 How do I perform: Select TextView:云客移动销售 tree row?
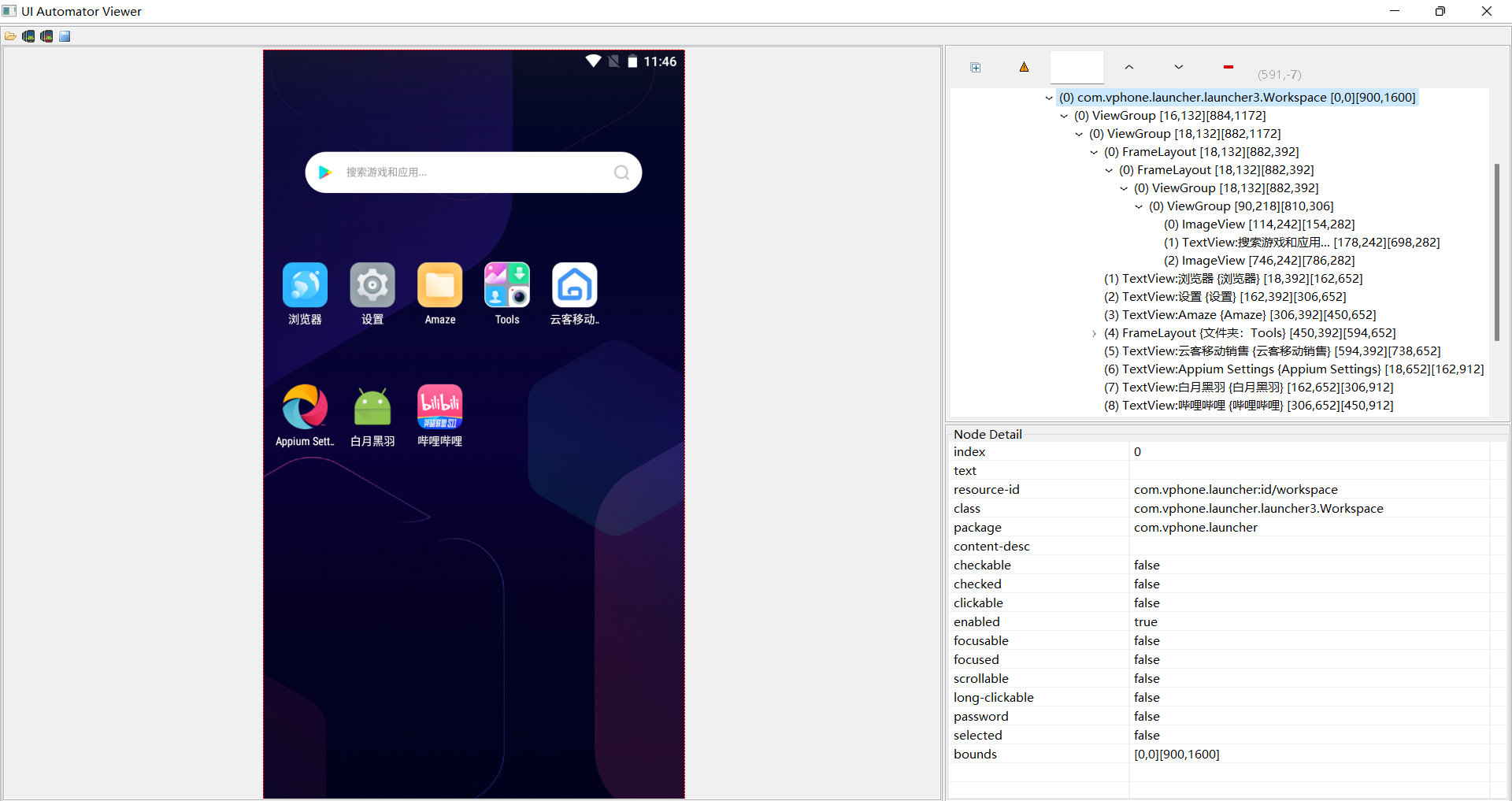(x=1272, y=351)
